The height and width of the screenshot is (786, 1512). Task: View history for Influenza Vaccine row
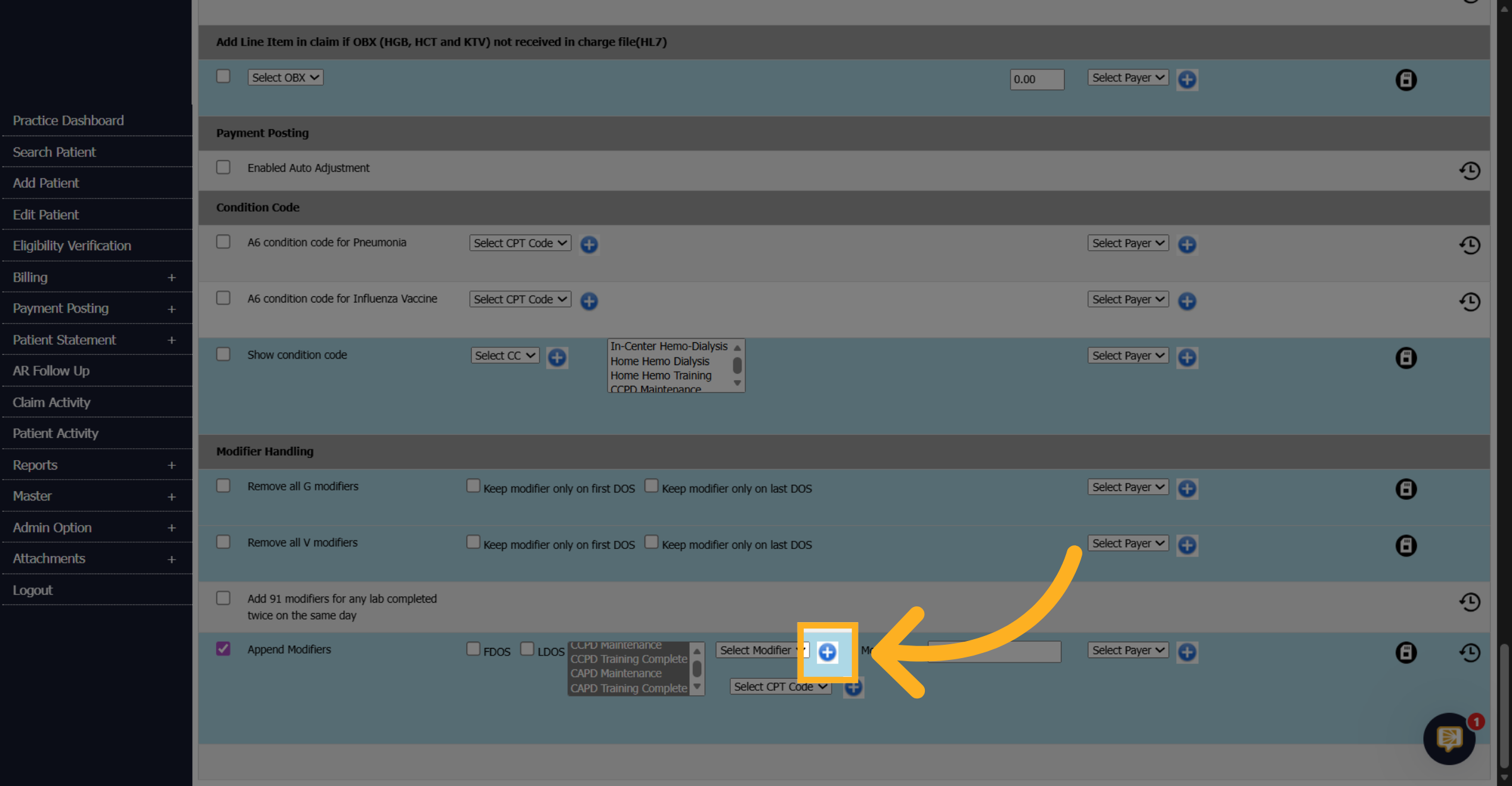coord(1469,301)
